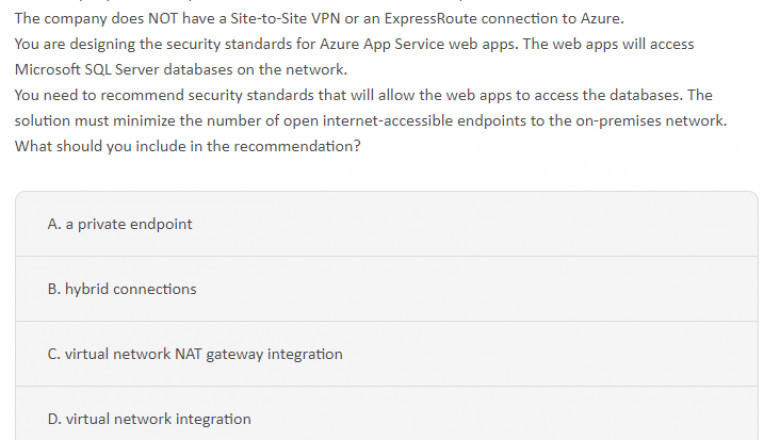
Task: Click the capitalized word "NOT"
Action: coord(163,19)
